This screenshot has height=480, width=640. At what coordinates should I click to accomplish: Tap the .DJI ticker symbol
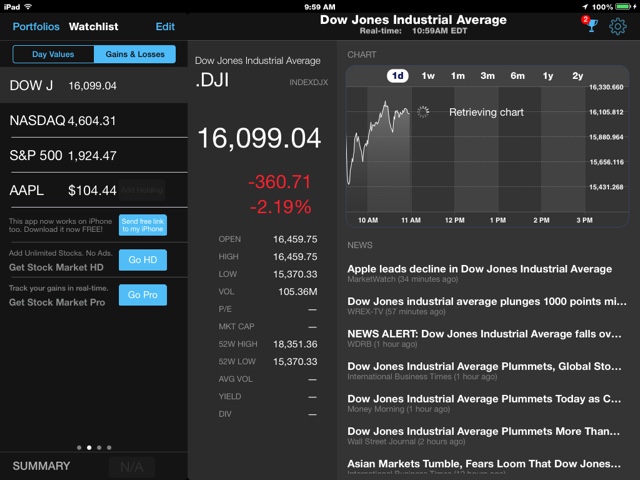tap(212, 80)
